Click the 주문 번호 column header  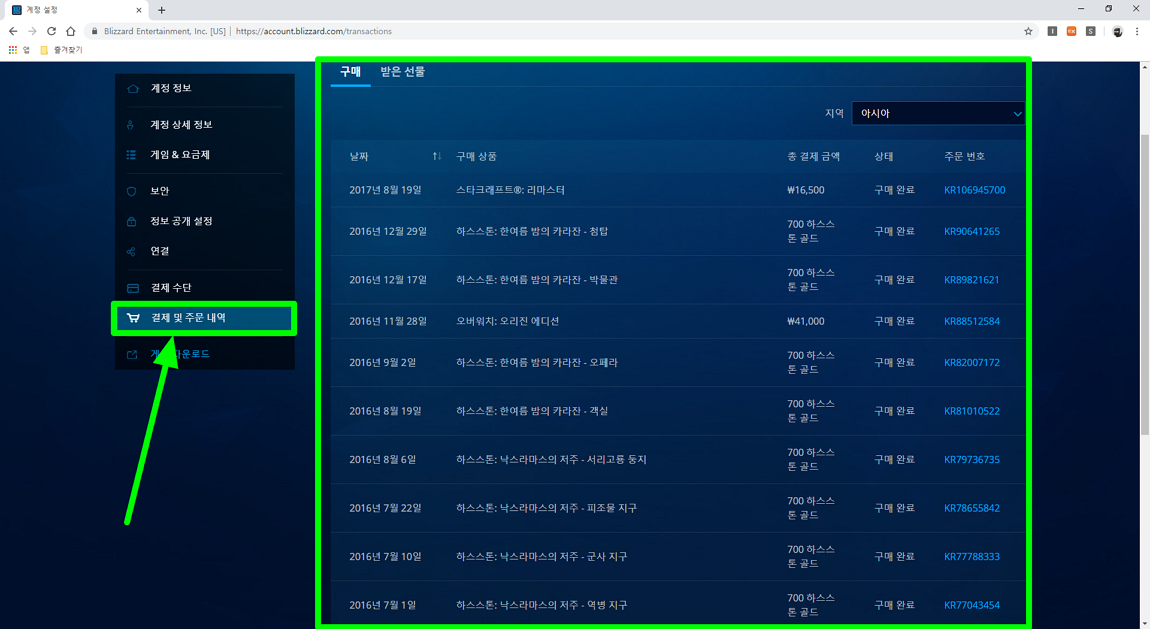(964, 156)
